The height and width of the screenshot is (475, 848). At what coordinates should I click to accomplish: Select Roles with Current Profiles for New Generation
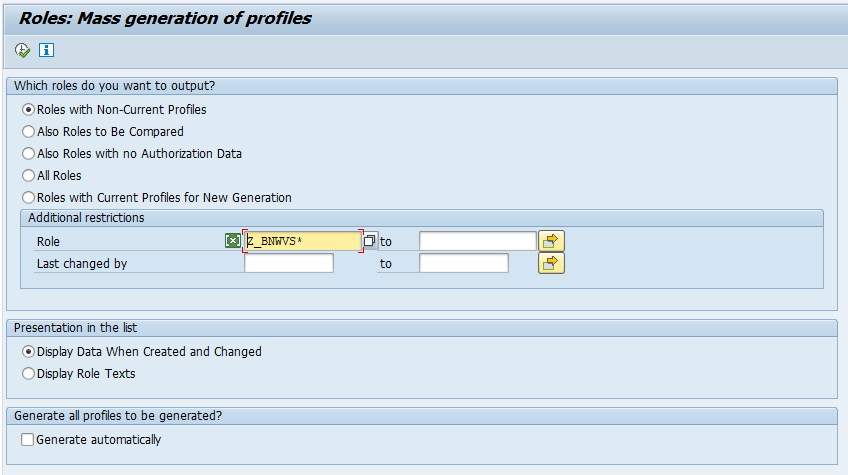coord(28,198)
